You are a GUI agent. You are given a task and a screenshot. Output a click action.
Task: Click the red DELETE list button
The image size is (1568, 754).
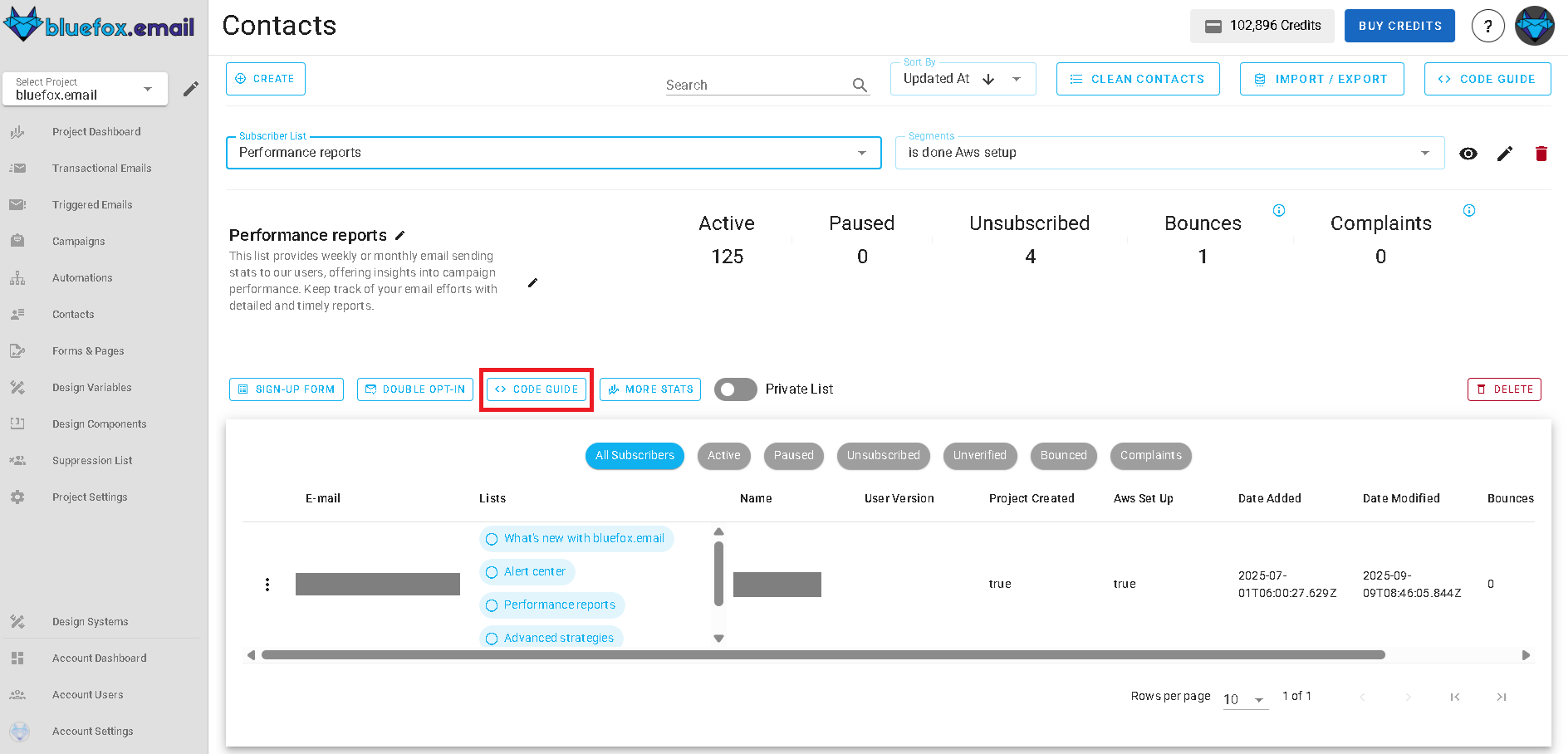pyautogui.click(x=1505, y=389)
